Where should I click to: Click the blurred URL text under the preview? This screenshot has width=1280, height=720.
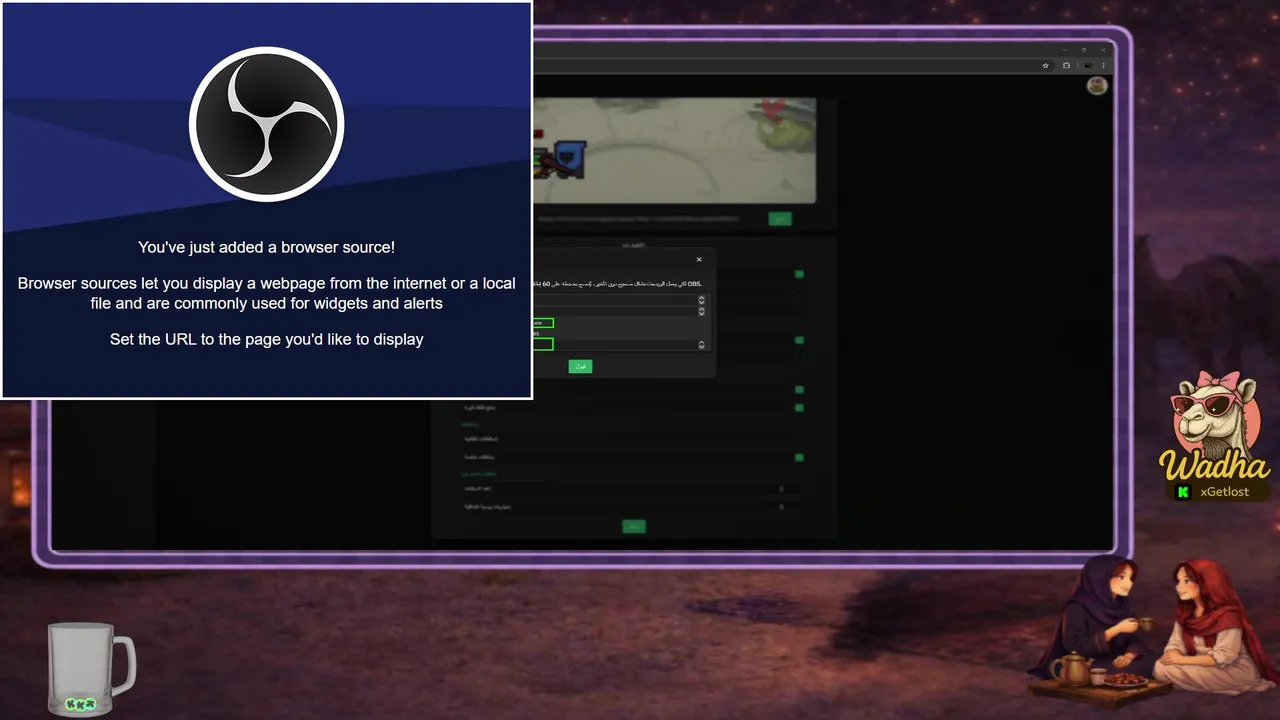pyautogui.click(x=638, y=218)
